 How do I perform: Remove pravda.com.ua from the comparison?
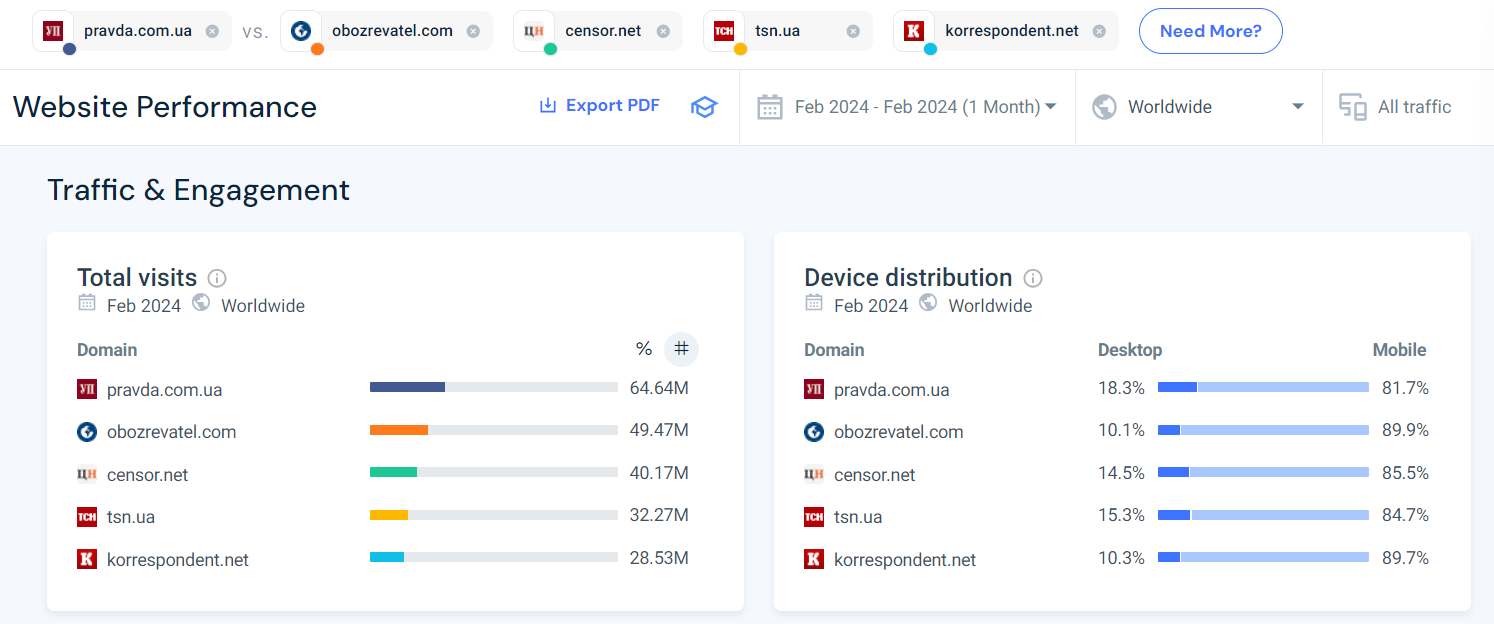(212, 31)
